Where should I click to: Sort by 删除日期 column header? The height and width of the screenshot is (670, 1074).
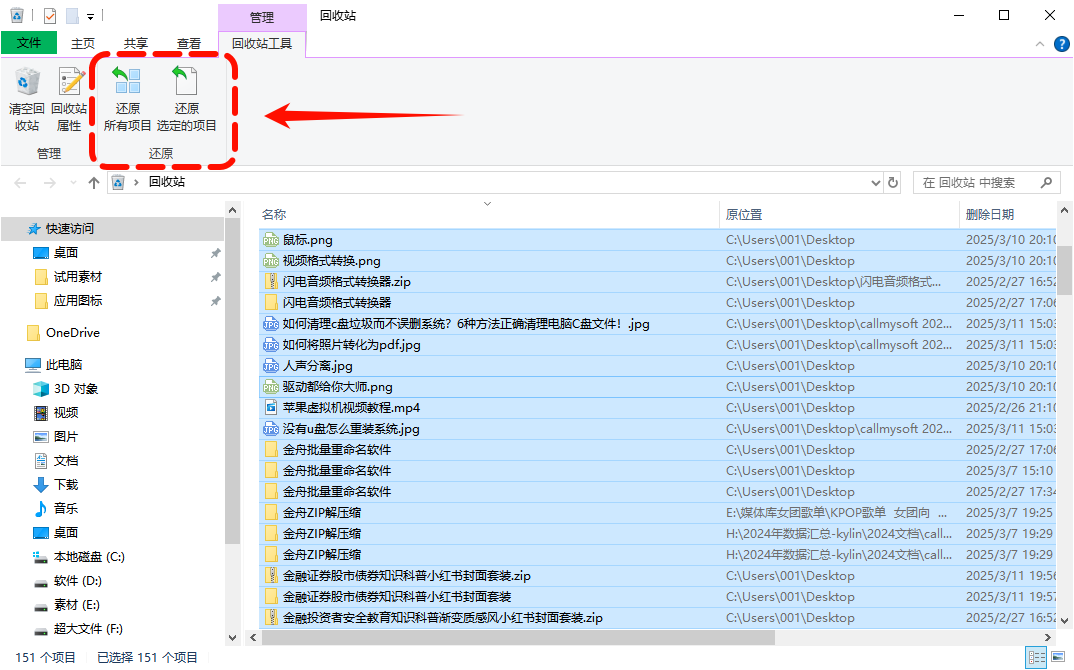click(x=990, y=214)
